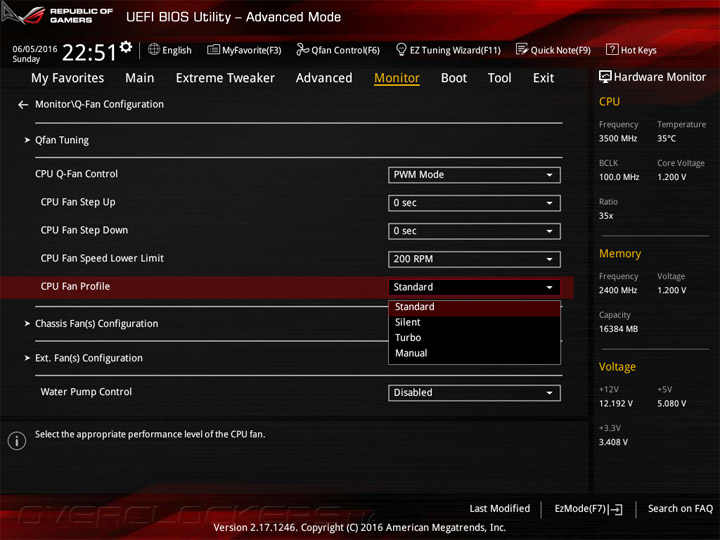Screen dimensions: 720x540
Task: Click the 12.192 V voltage reading
Action: (x=616, y=404)
